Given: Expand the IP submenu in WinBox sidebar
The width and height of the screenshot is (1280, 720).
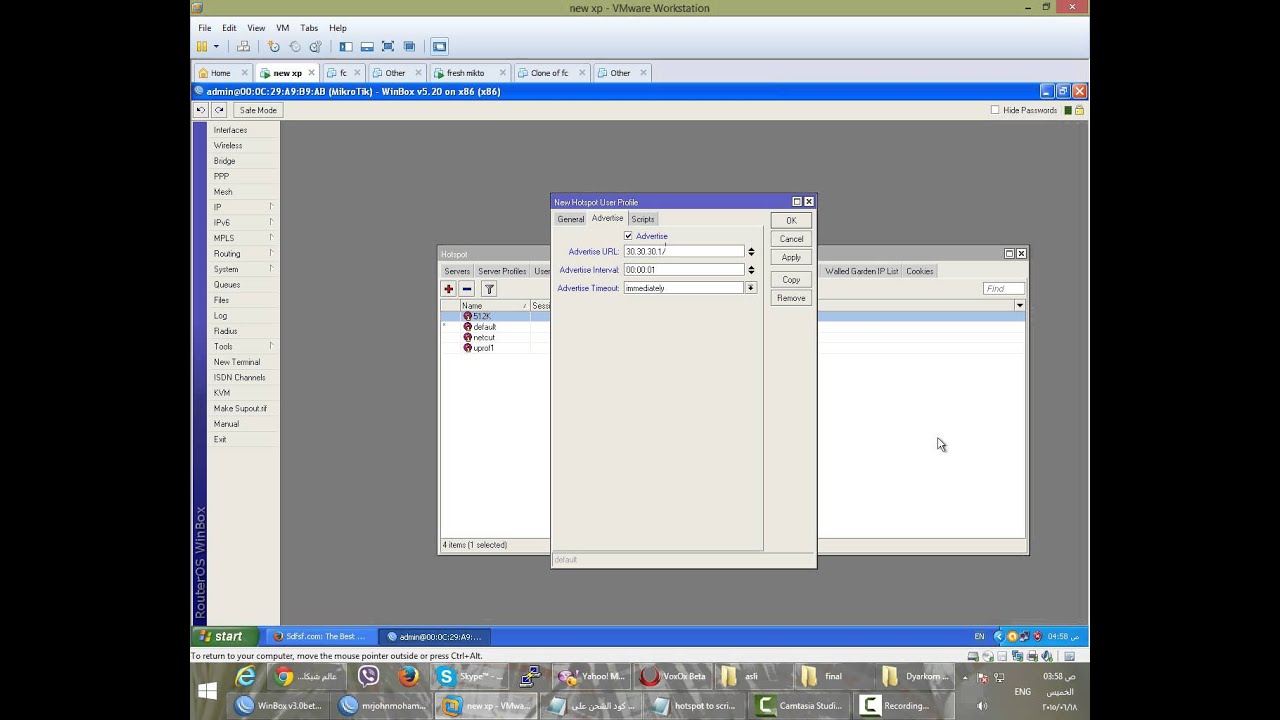Looking at the screenshot, I should (x=271, y=207).
